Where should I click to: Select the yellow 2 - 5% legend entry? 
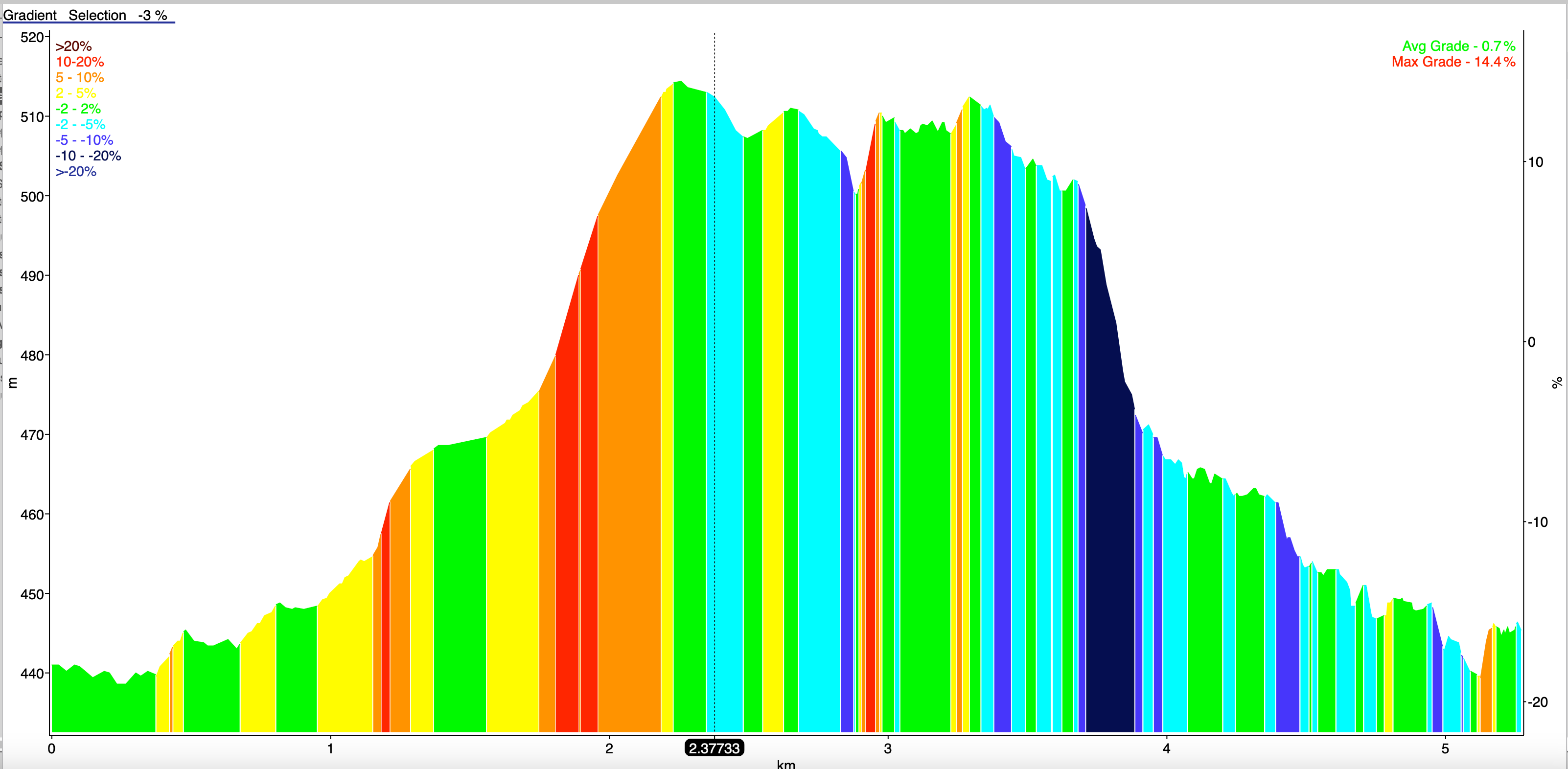[x=76, y=93]
